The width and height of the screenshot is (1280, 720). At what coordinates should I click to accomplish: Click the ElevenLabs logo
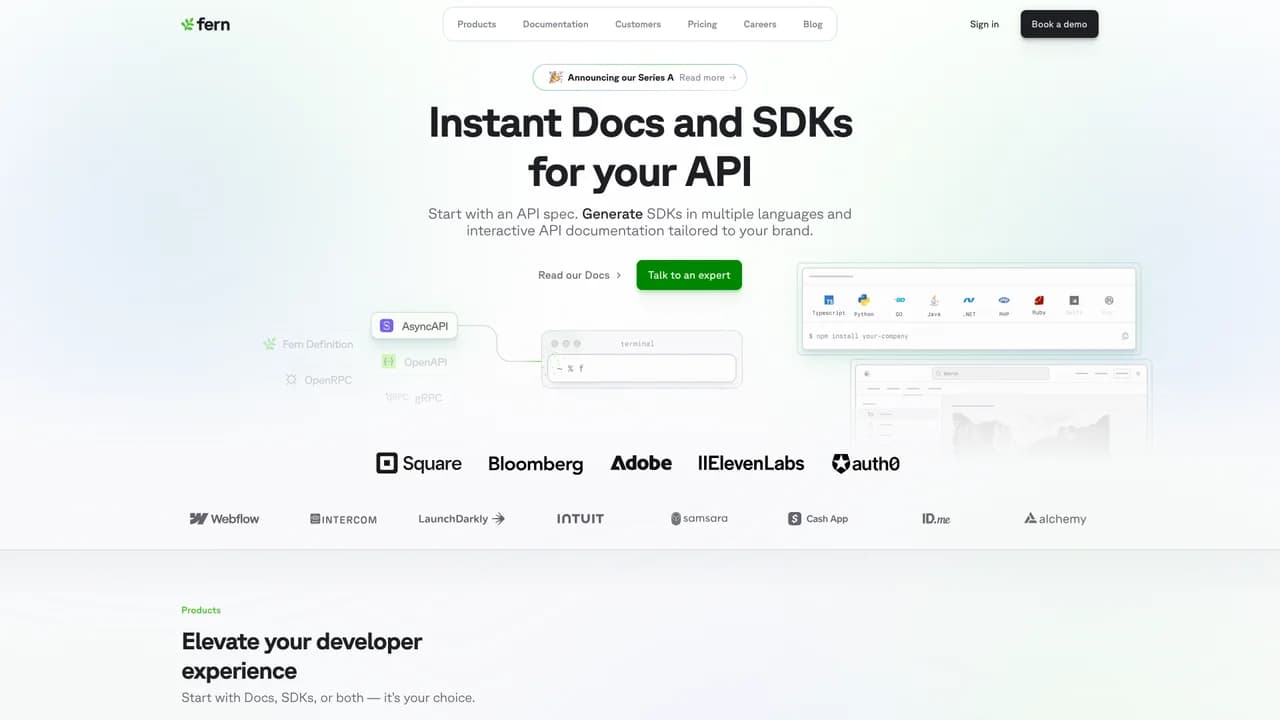[x=751, y=463]
